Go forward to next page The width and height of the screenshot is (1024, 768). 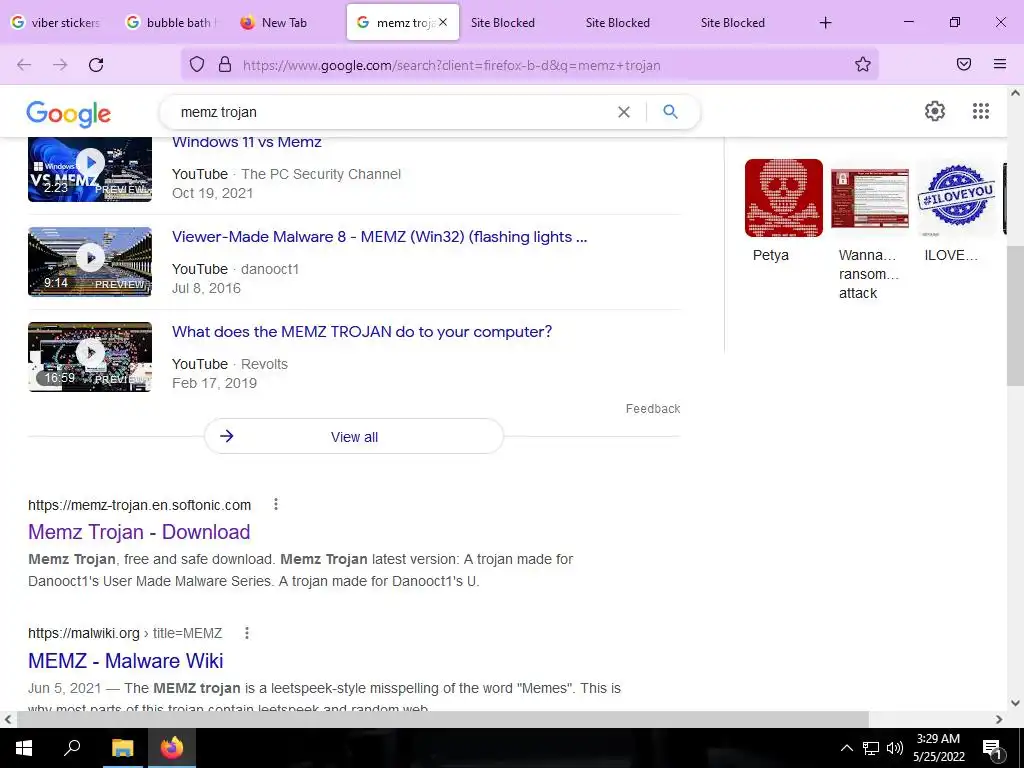[60, 65]
